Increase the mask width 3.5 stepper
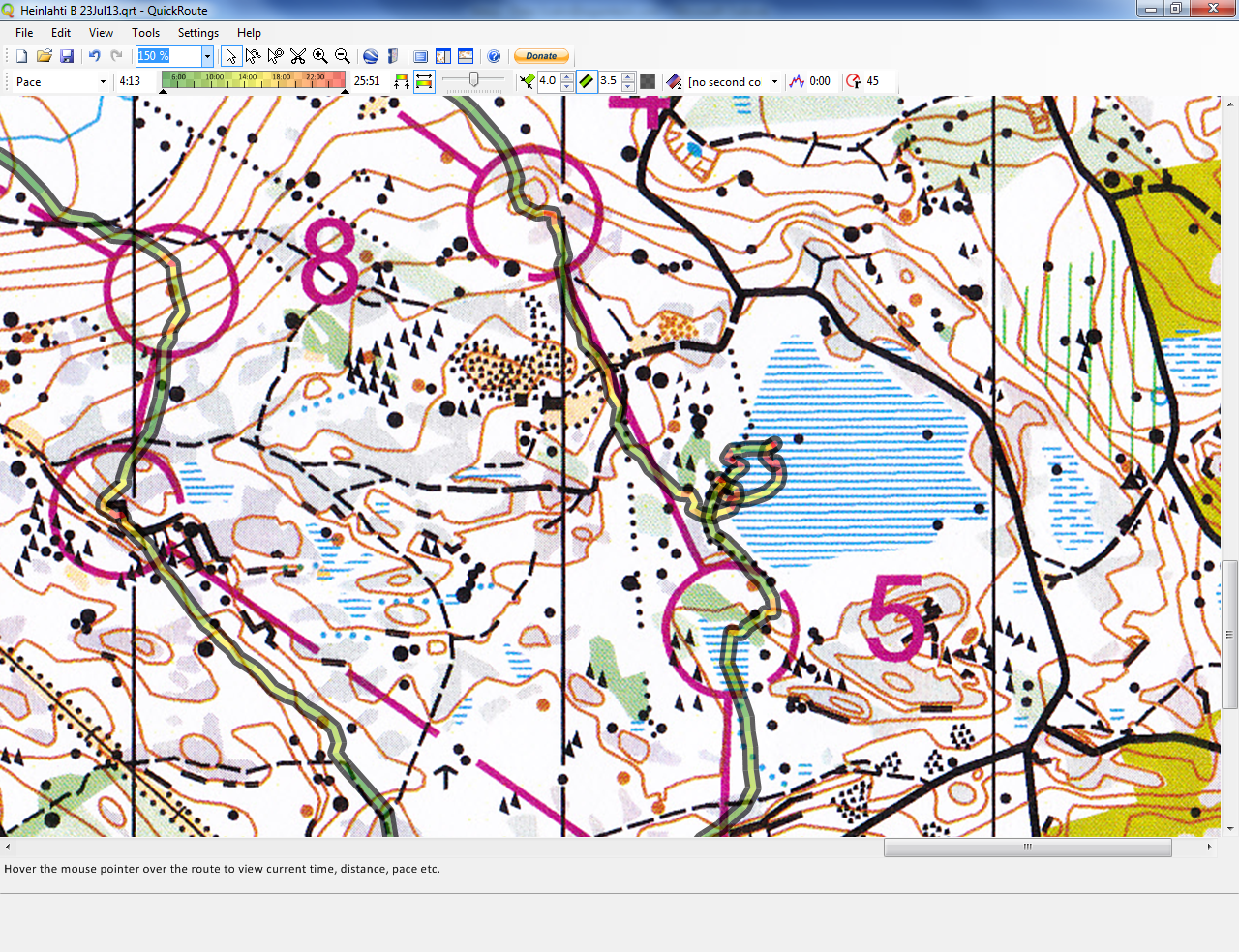The image size is (1239, 952). pos(628,77)
